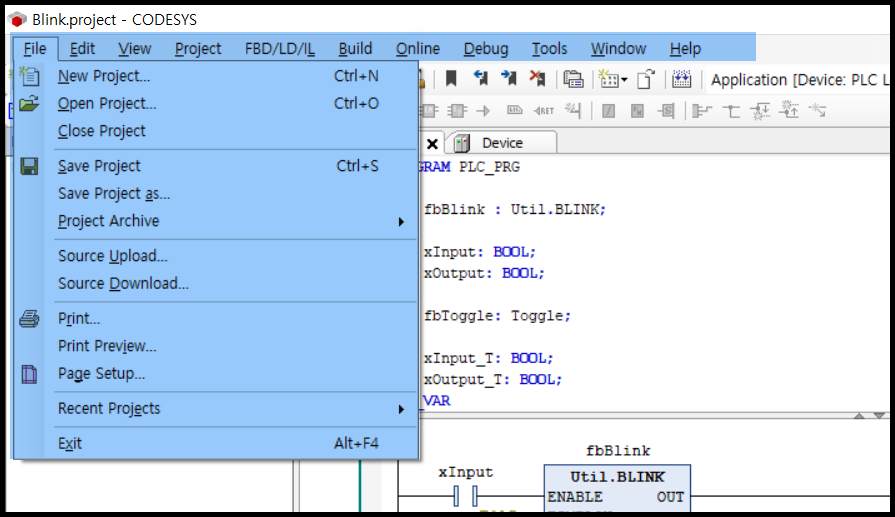Click the dimmed jump arrow toolbar icon
Viewport: 895px width, 517px height.
coord(483,110)
